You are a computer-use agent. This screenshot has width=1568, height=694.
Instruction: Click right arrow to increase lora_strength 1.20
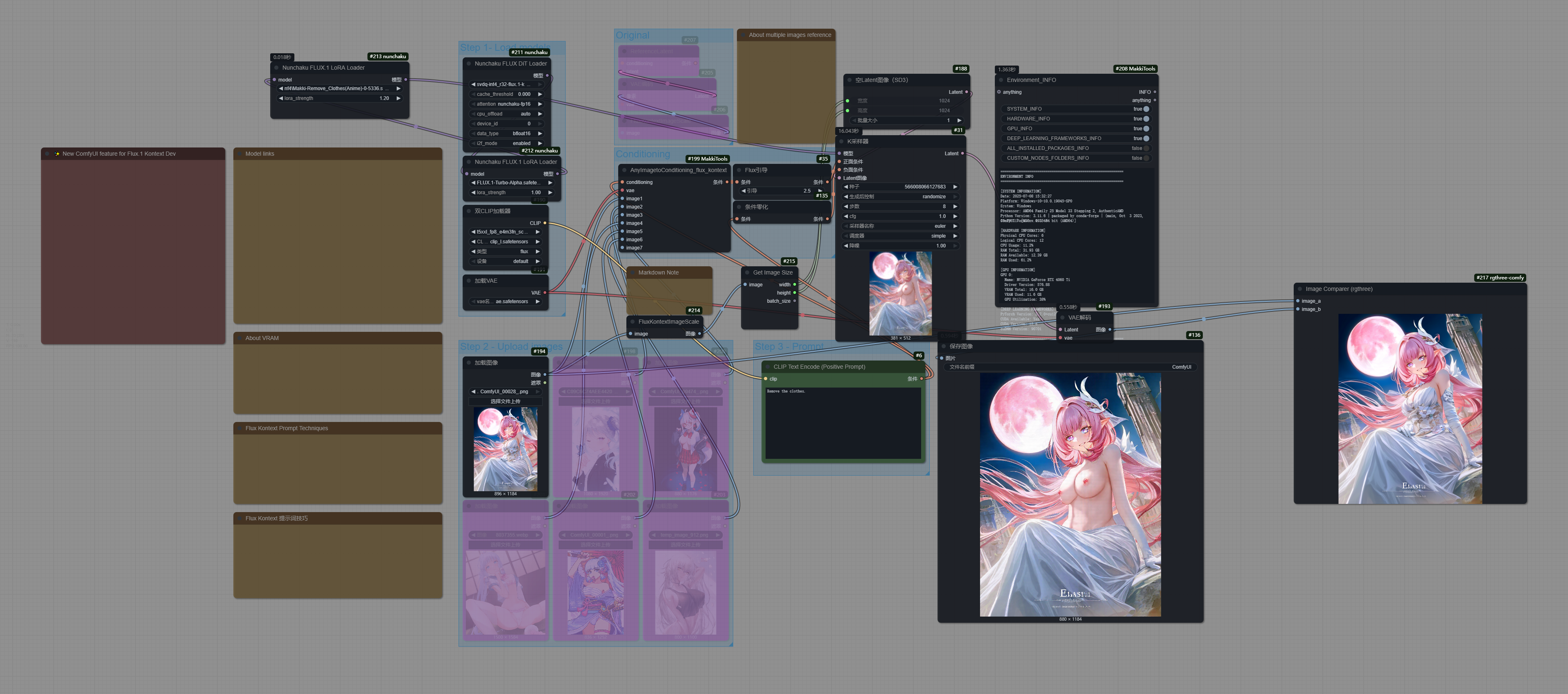tap(399, 98)
